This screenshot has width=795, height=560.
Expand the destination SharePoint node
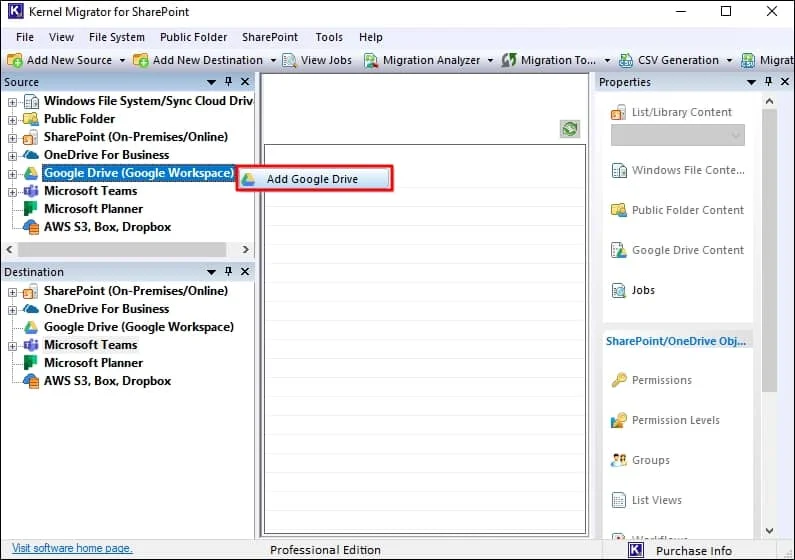12,292
